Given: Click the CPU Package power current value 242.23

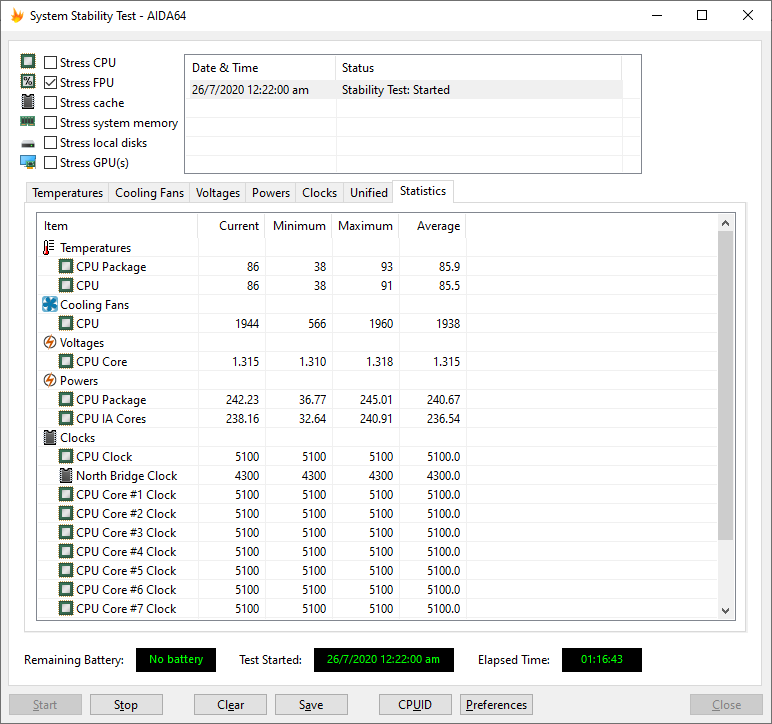Looking at the screenshot, I should pyautogui.click(x=242, y=400).
